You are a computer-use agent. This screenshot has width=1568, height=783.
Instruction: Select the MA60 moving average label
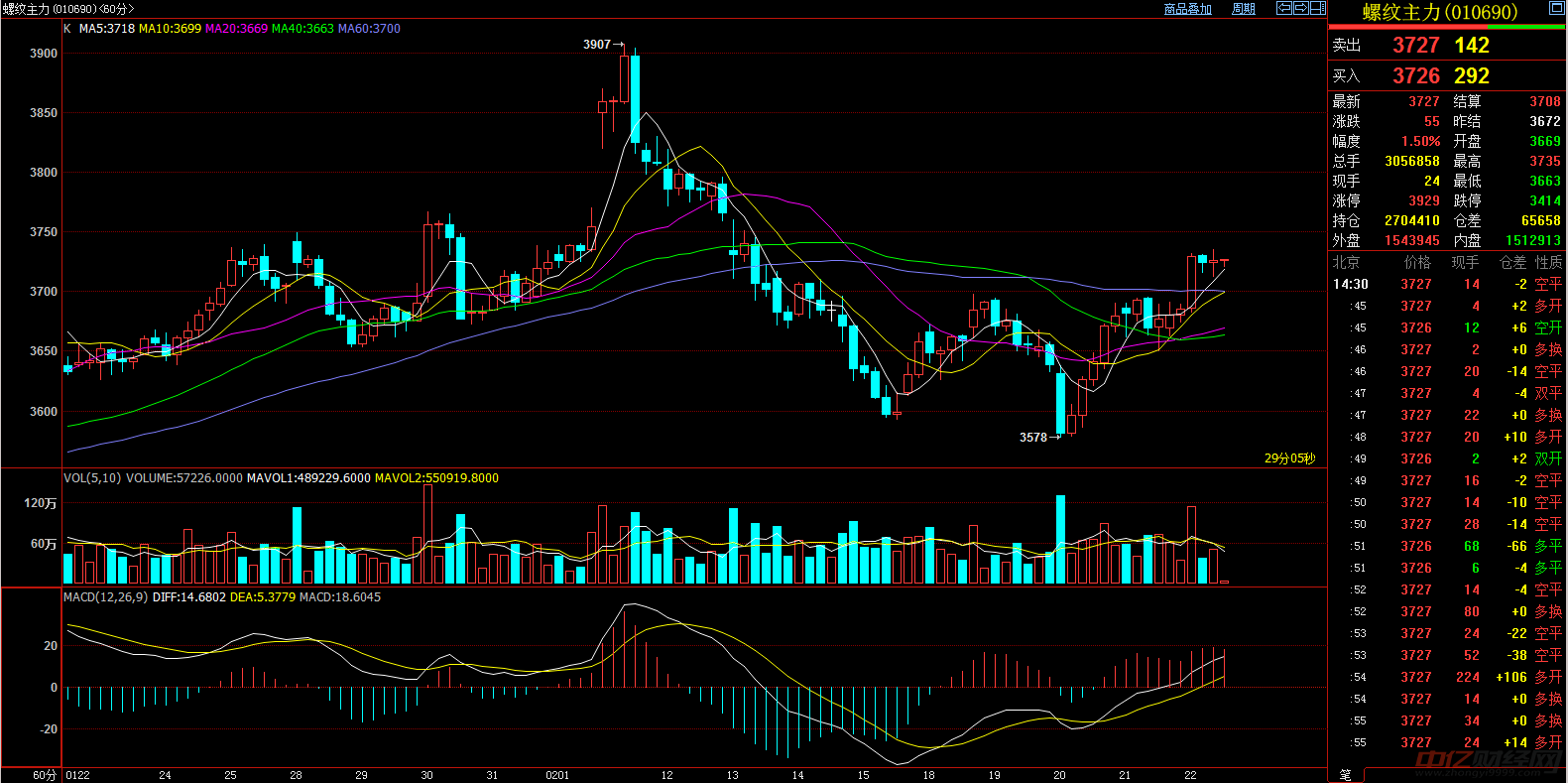pos(369,29)
